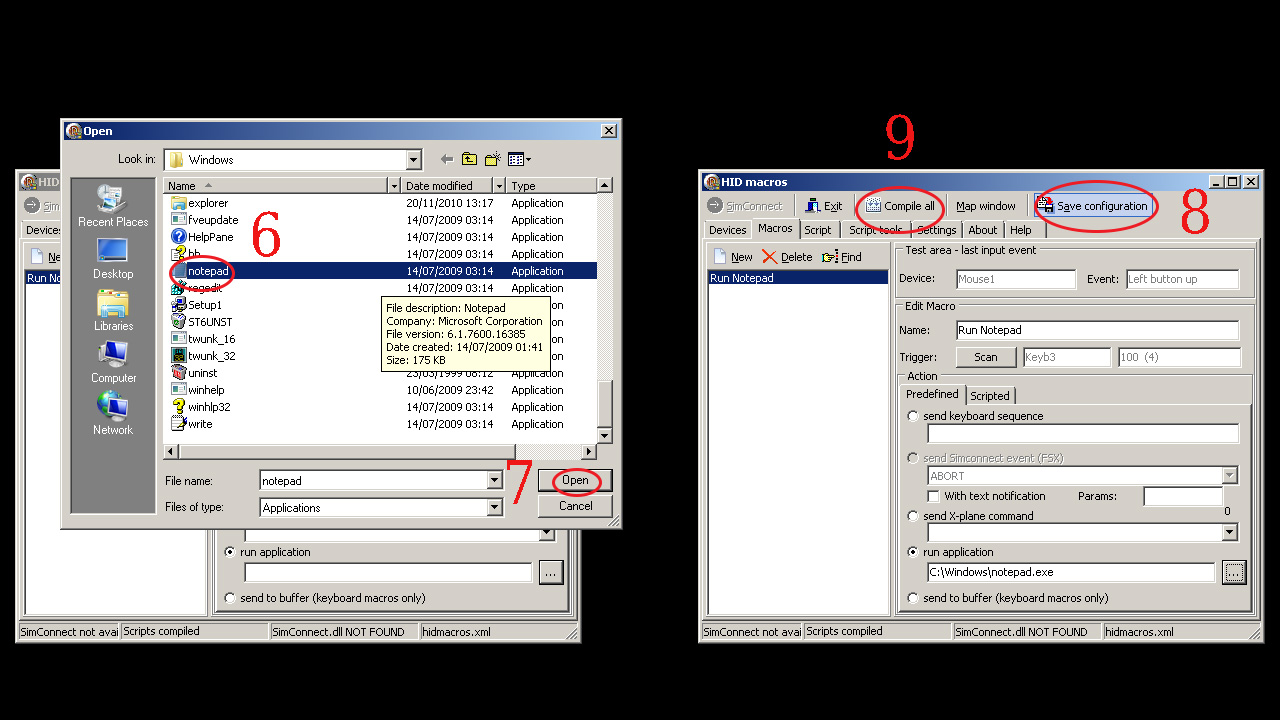This screenshot has height=720, width=1280.
Task: Click the Exit toolbar icon in HID macros
Action: coord(813,206)
